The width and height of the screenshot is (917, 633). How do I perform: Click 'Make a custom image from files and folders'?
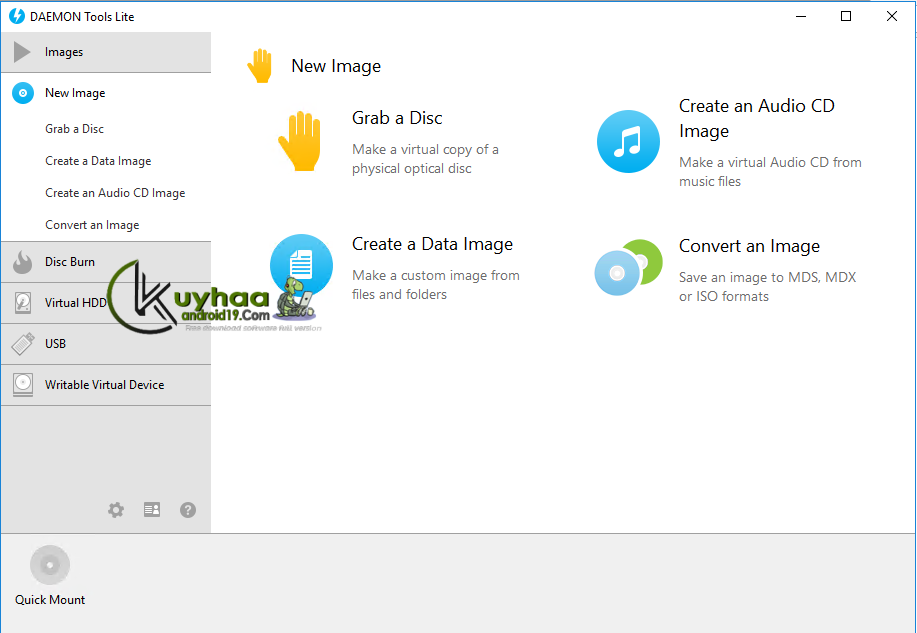tap(436, 285)
